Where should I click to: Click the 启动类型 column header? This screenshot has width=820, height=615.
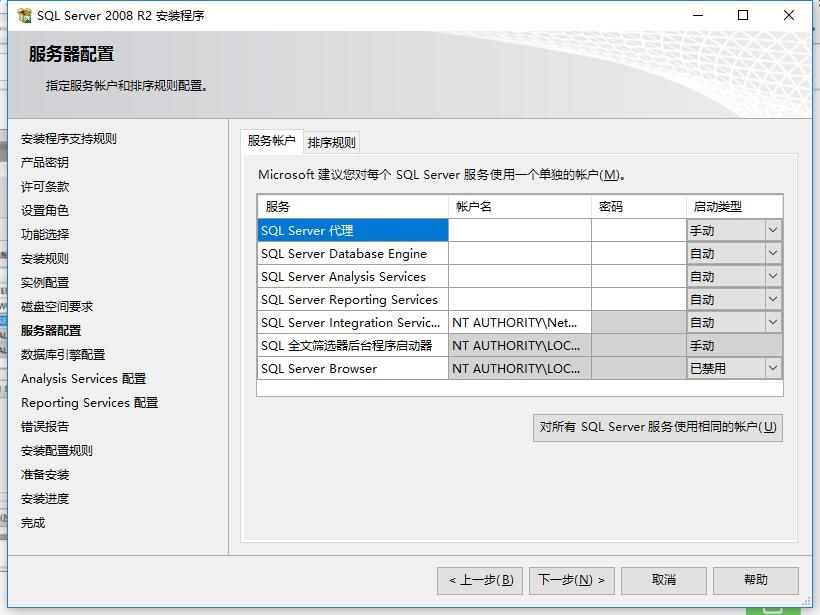[x=734, y=207]
